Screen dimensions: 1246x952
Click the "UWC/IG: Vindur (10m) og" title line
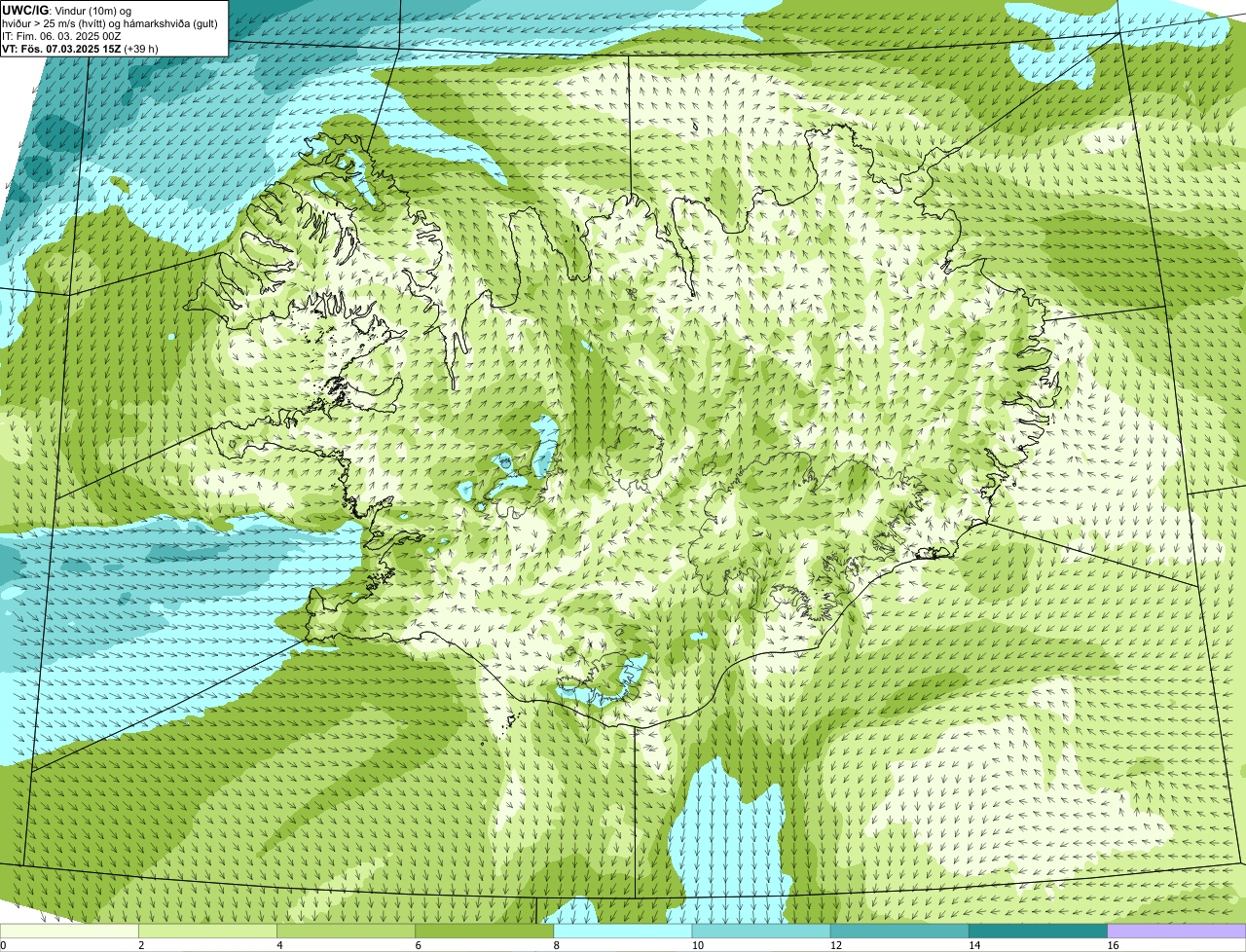coord(67,10)
